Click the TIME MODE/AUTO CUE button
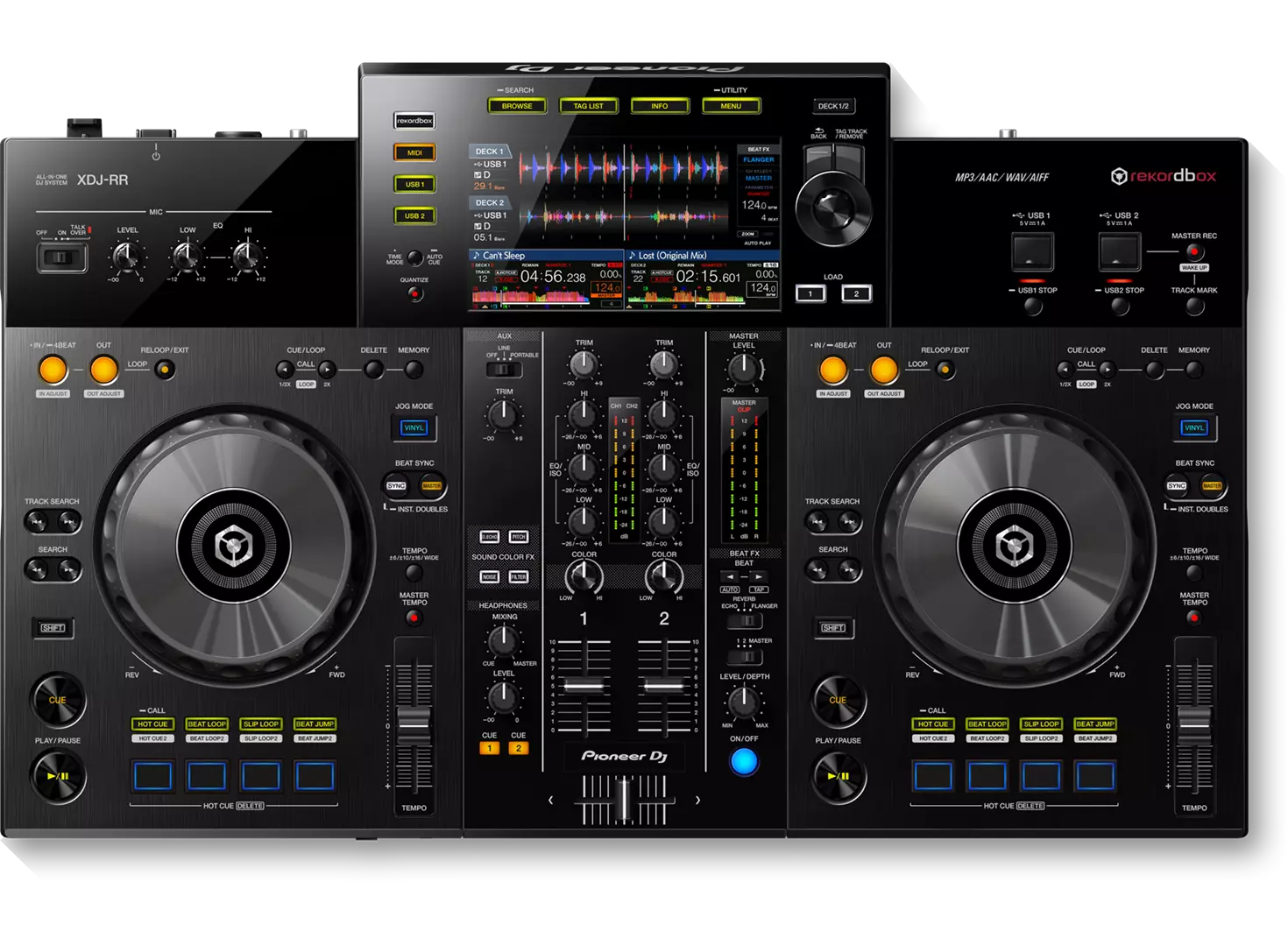This screenshot has height=946, width=1288. 414,258
